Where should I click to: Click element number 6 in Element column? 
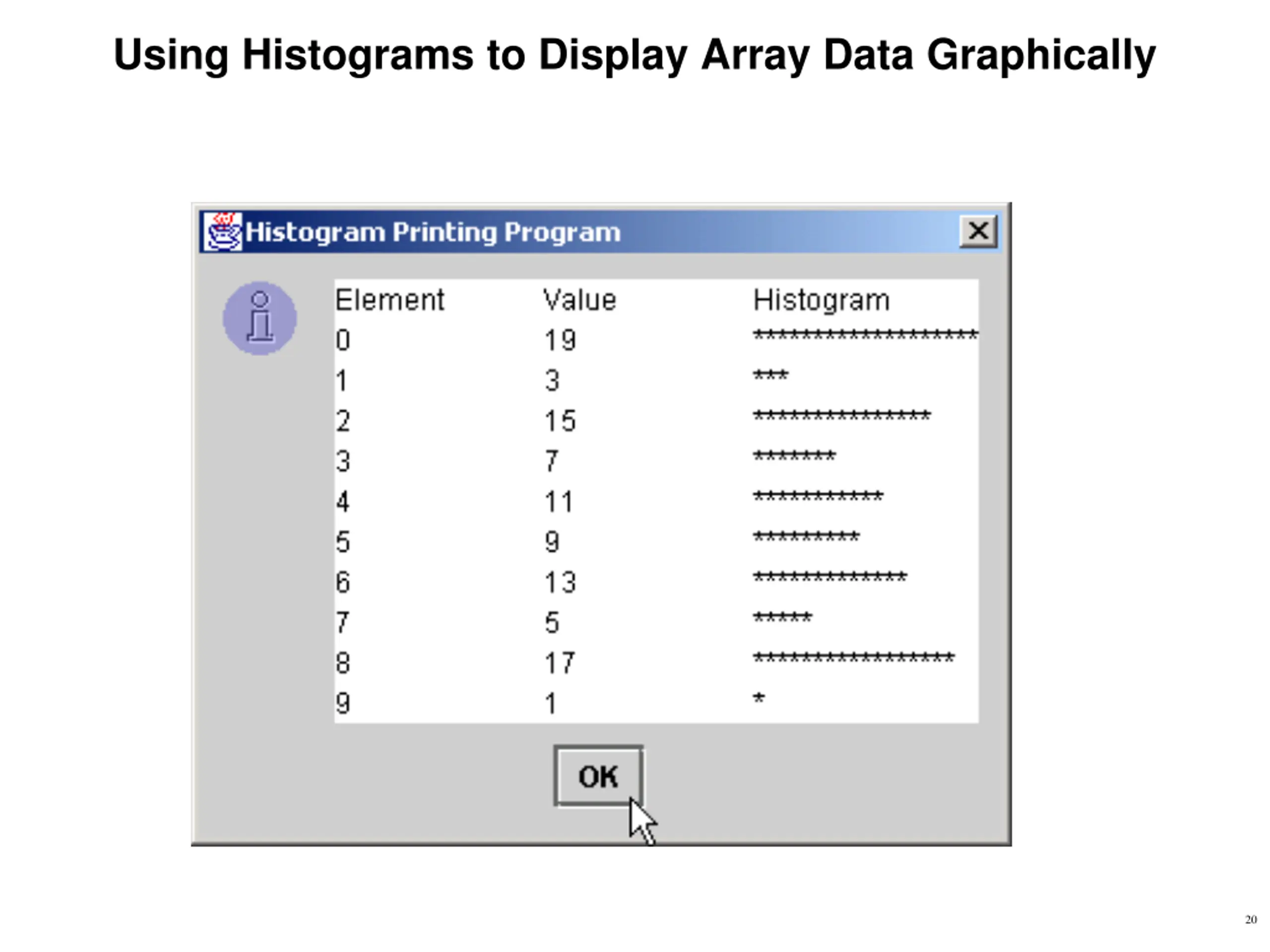tap(343, 583)
